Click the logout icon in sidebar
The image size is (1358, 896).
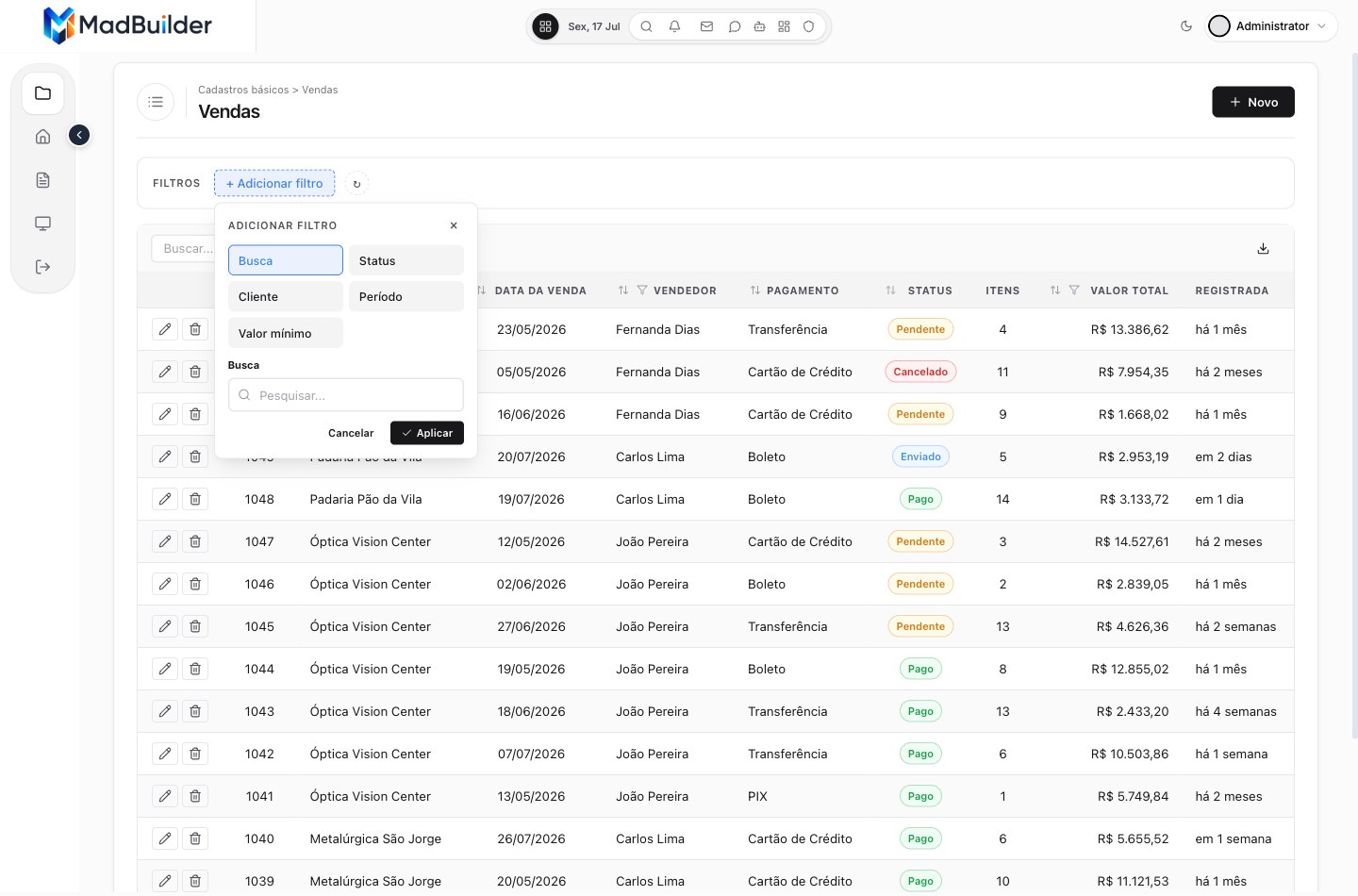(42, 267)
